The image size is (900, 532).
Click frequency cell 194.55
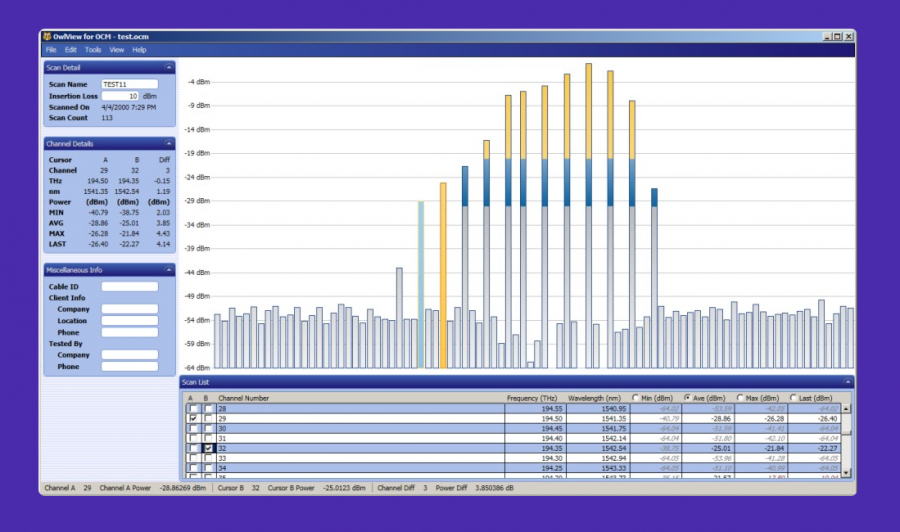pyautogui.click(x=536, y=409)
